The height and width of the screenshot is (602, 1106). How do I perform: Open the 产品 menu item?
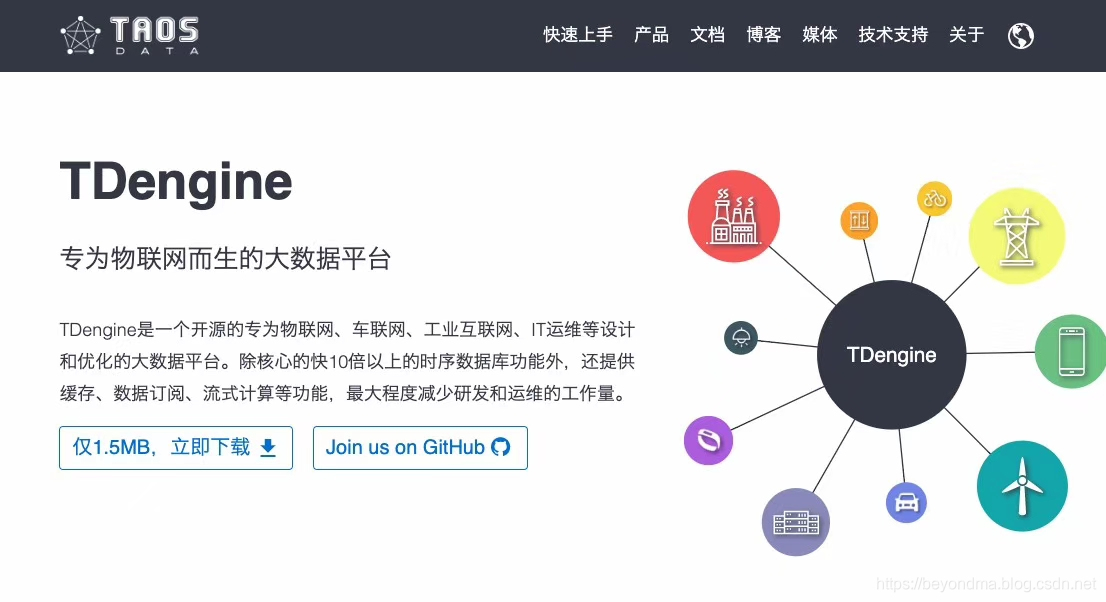click(x=651, y=35)
